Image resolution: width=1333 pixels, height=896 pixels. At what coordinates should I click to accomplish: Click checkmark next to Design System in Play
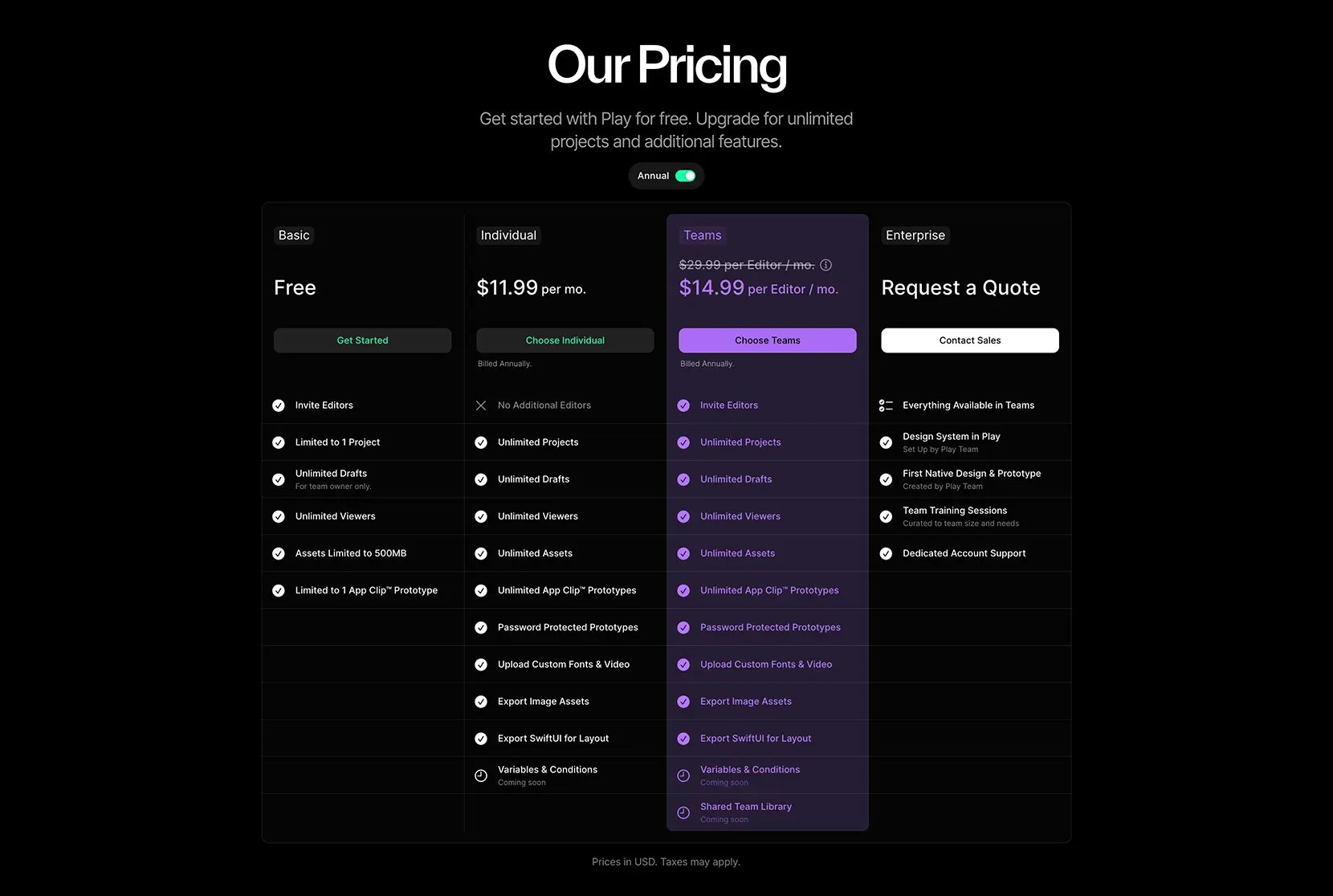[886, 442]
